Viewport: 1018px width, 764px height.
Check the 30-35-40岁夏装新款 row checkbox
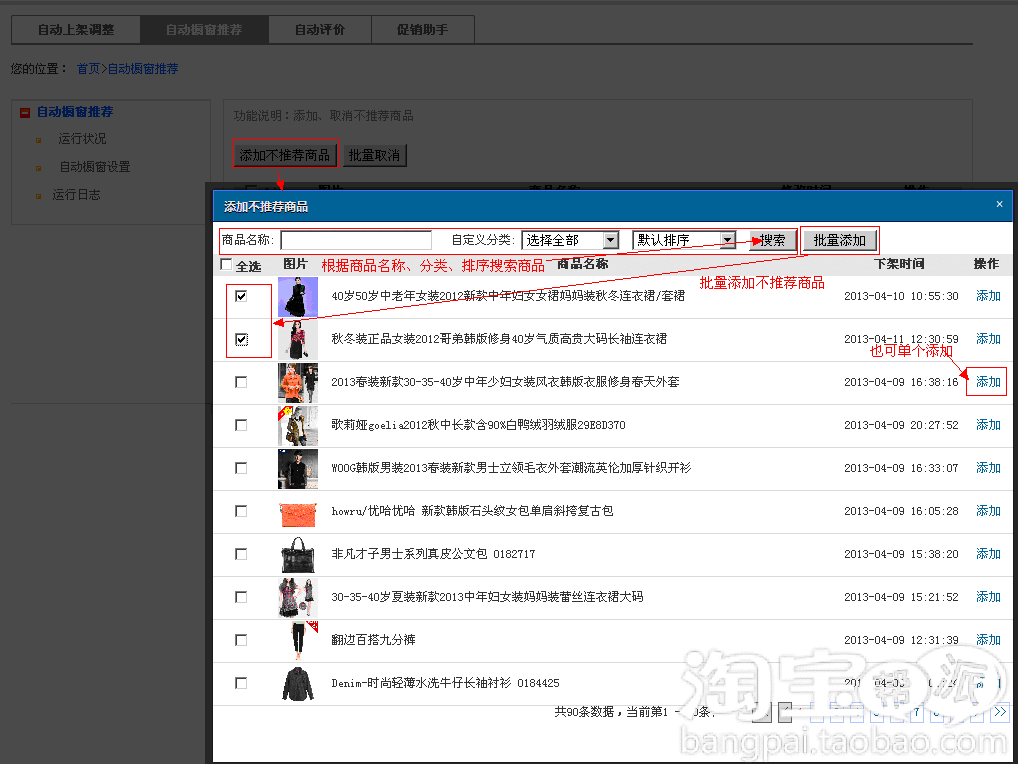pyautogui.click(x=241, y=597)
